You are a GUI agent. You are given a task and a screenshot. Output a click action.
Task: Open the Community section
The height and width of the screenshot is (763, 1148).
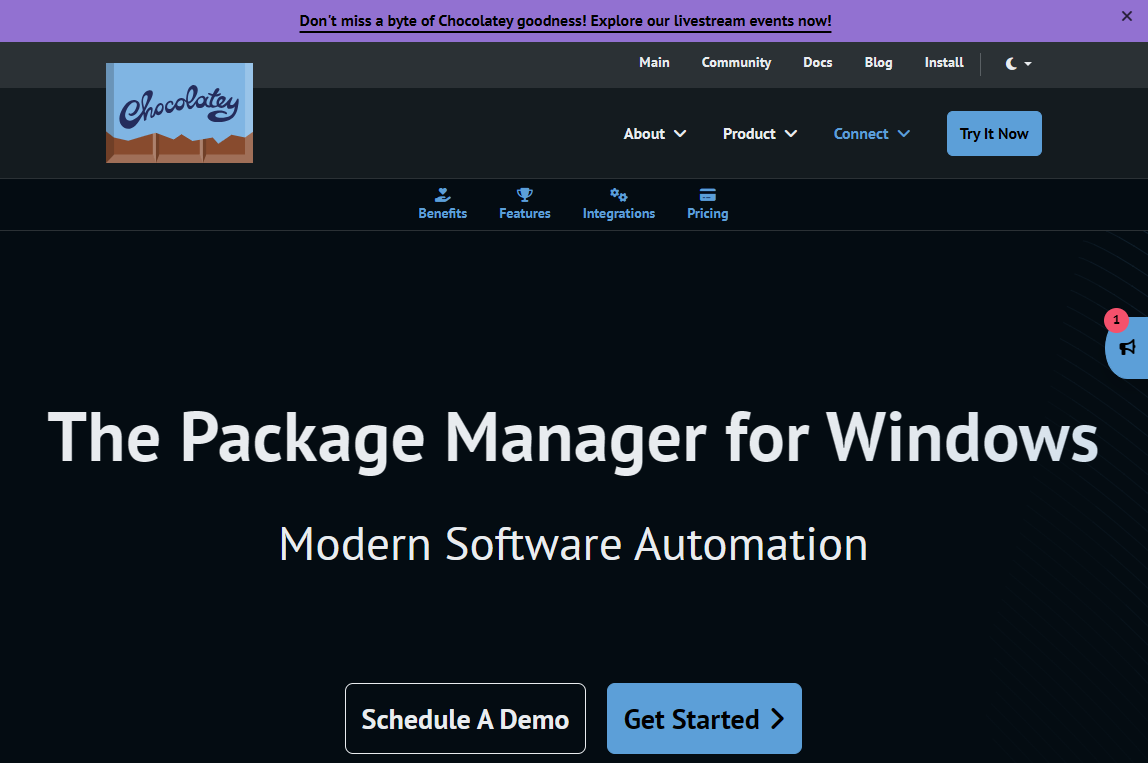(x=736, y=63)
